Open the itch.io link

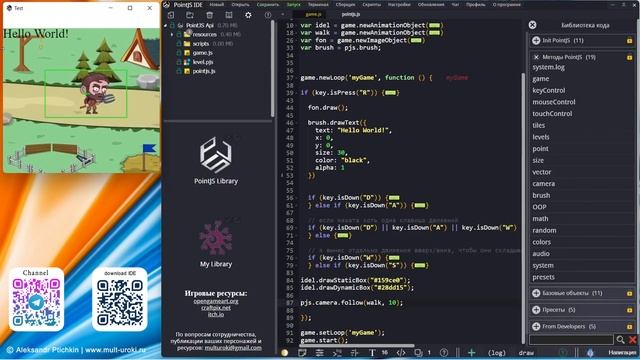(x=216, y=314)
